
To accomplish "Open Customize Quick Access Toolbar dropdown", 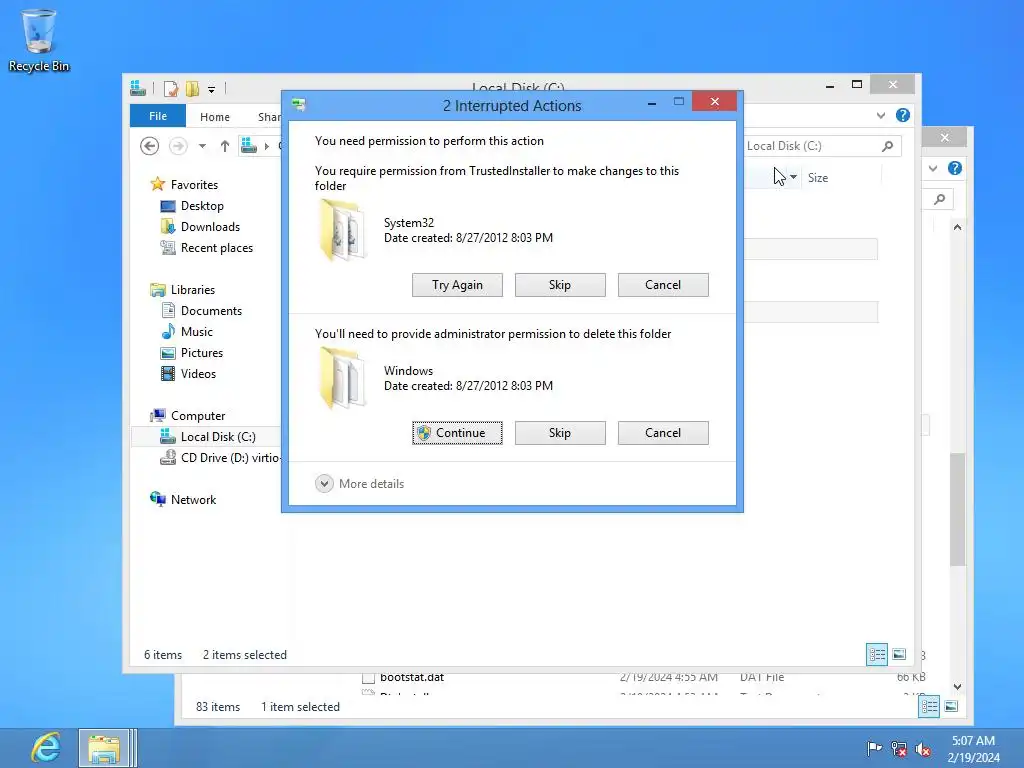I will tap(212, 89).
